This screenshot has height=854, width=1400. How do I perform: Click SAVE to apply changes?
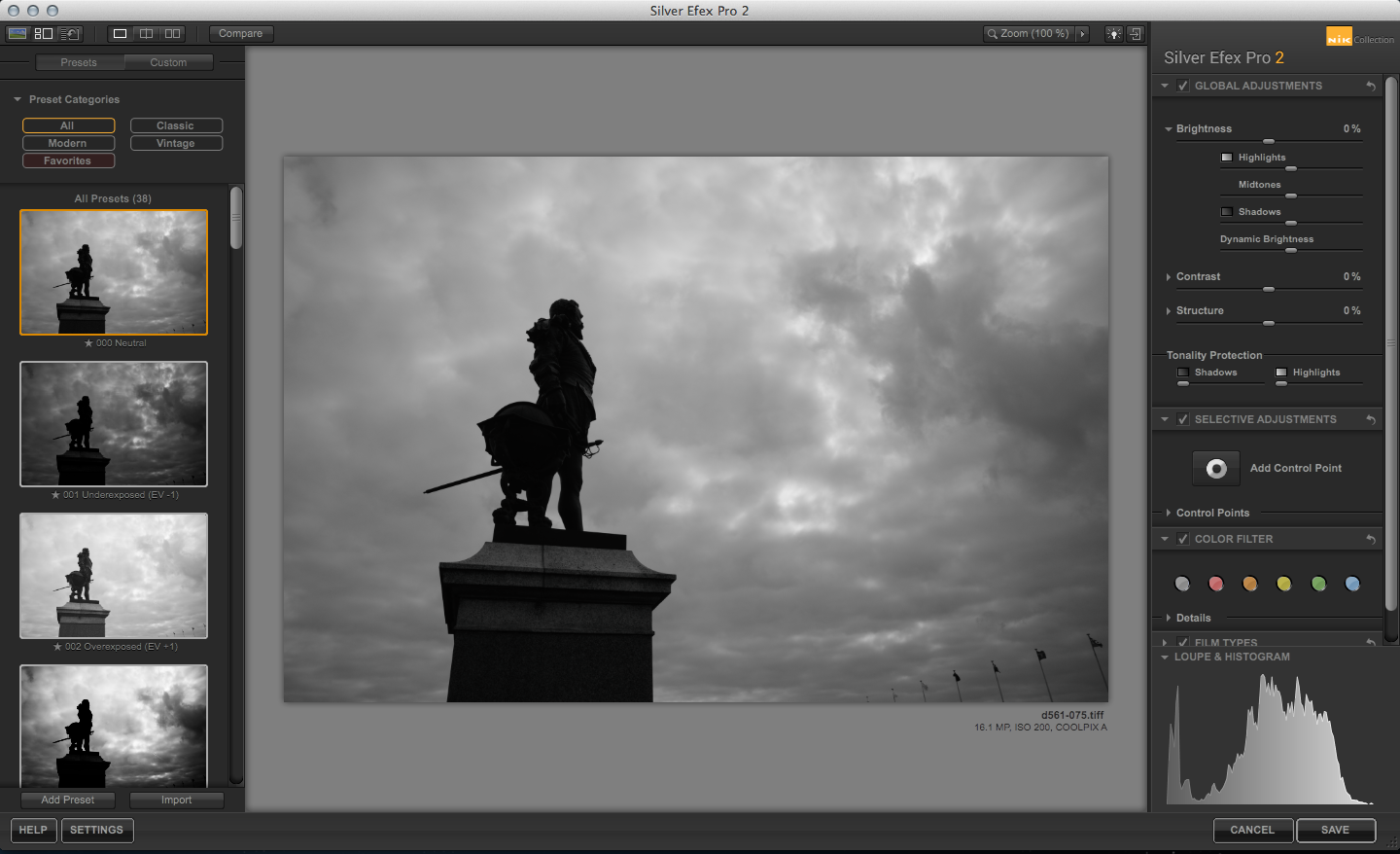coord(1336,830)
